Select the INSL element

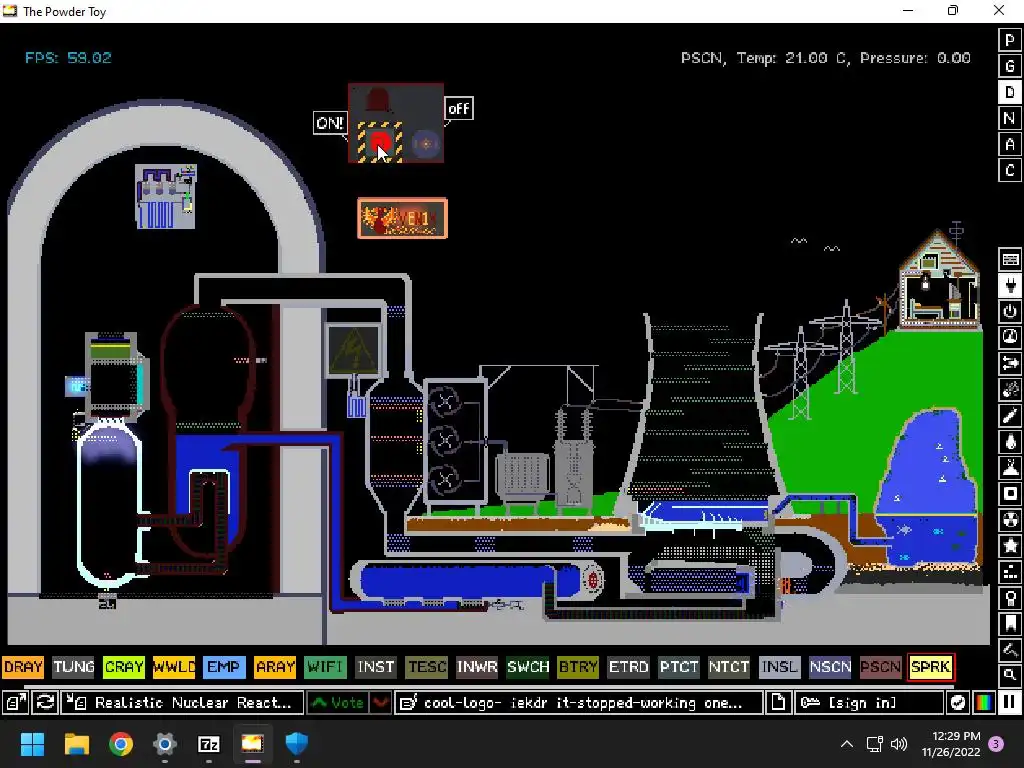tap(779, 667)
